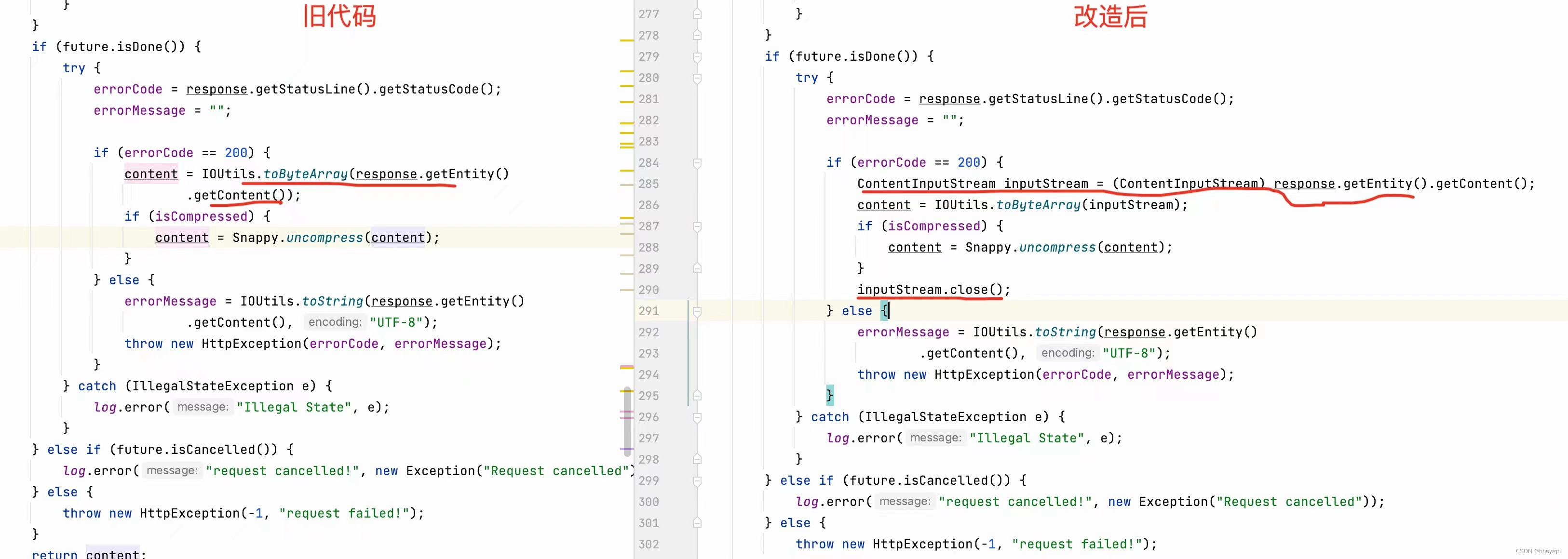The image size is (1568, 559).
Task: Click fold-end marker on line 278
Action: (x=697, y=35)
